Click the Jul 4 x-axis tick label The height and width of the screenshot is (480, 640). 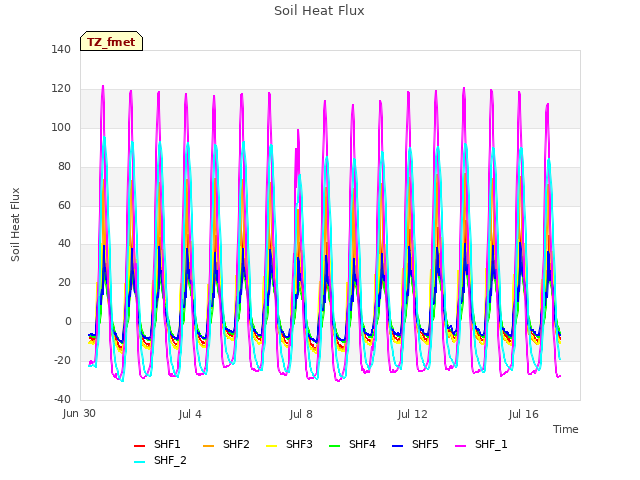click(x=190, y=414)
